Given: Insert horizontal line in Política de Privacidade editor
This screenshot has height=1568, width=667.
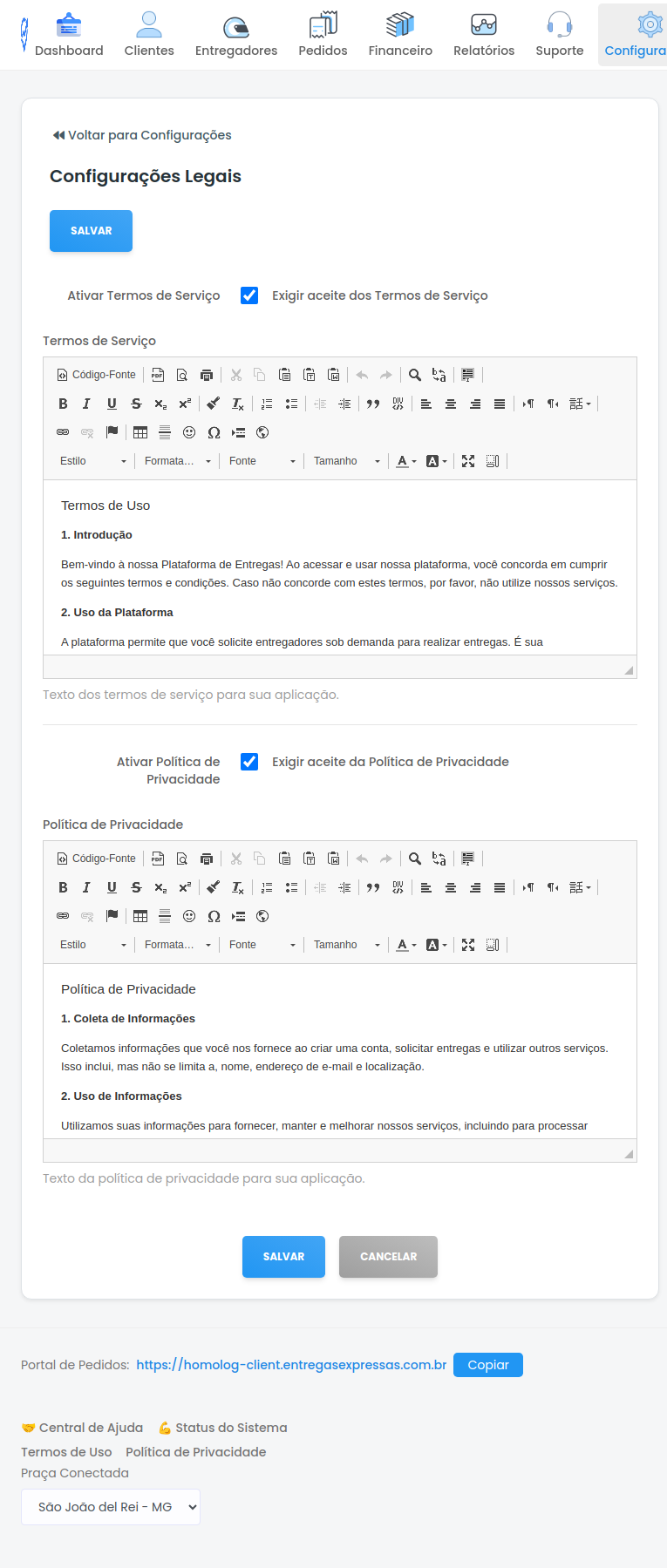Looking at the screenshot, I should (165, 916).
